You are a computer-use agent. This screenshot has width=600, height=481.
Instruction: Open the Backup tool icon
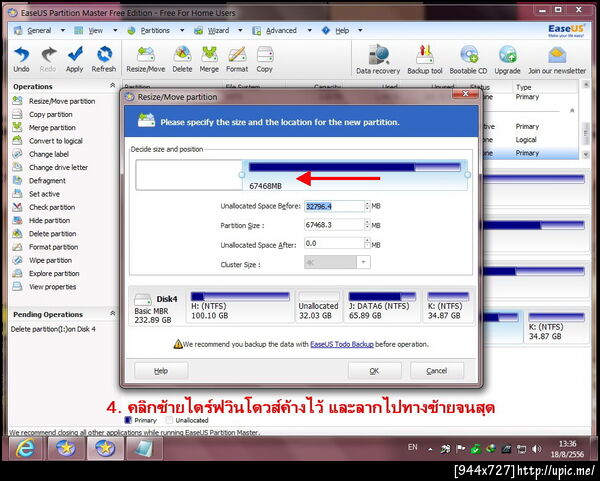425,60
